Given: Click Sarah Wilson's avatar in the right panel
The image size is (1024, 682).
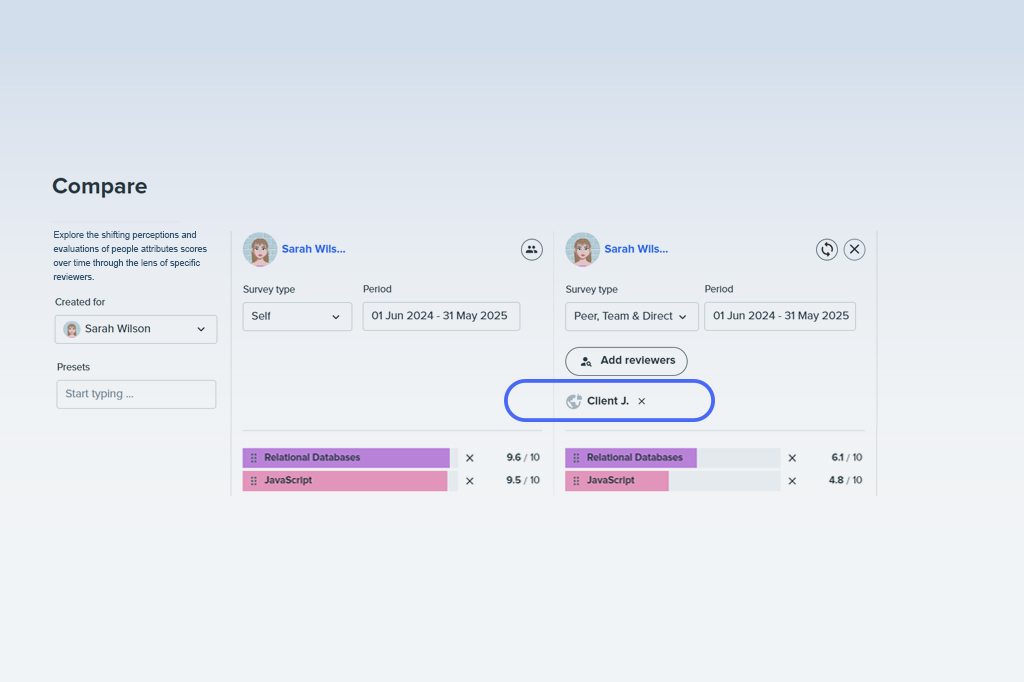Looking at the screenshot, I should coord(583,250).
